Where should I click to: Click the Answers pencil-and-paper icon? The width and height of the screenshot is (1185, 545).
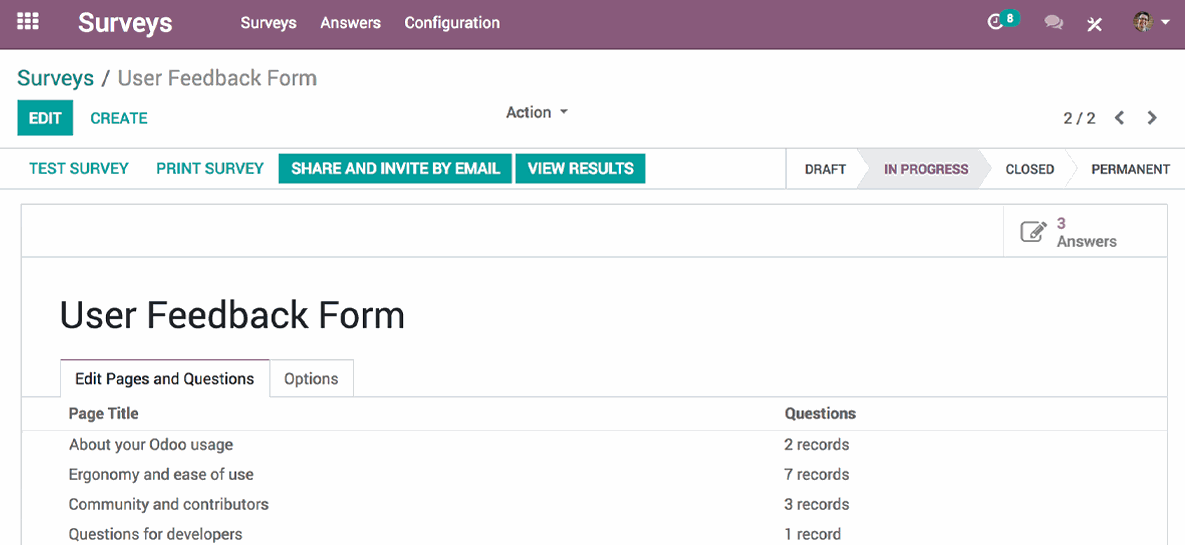point(1033,232)
